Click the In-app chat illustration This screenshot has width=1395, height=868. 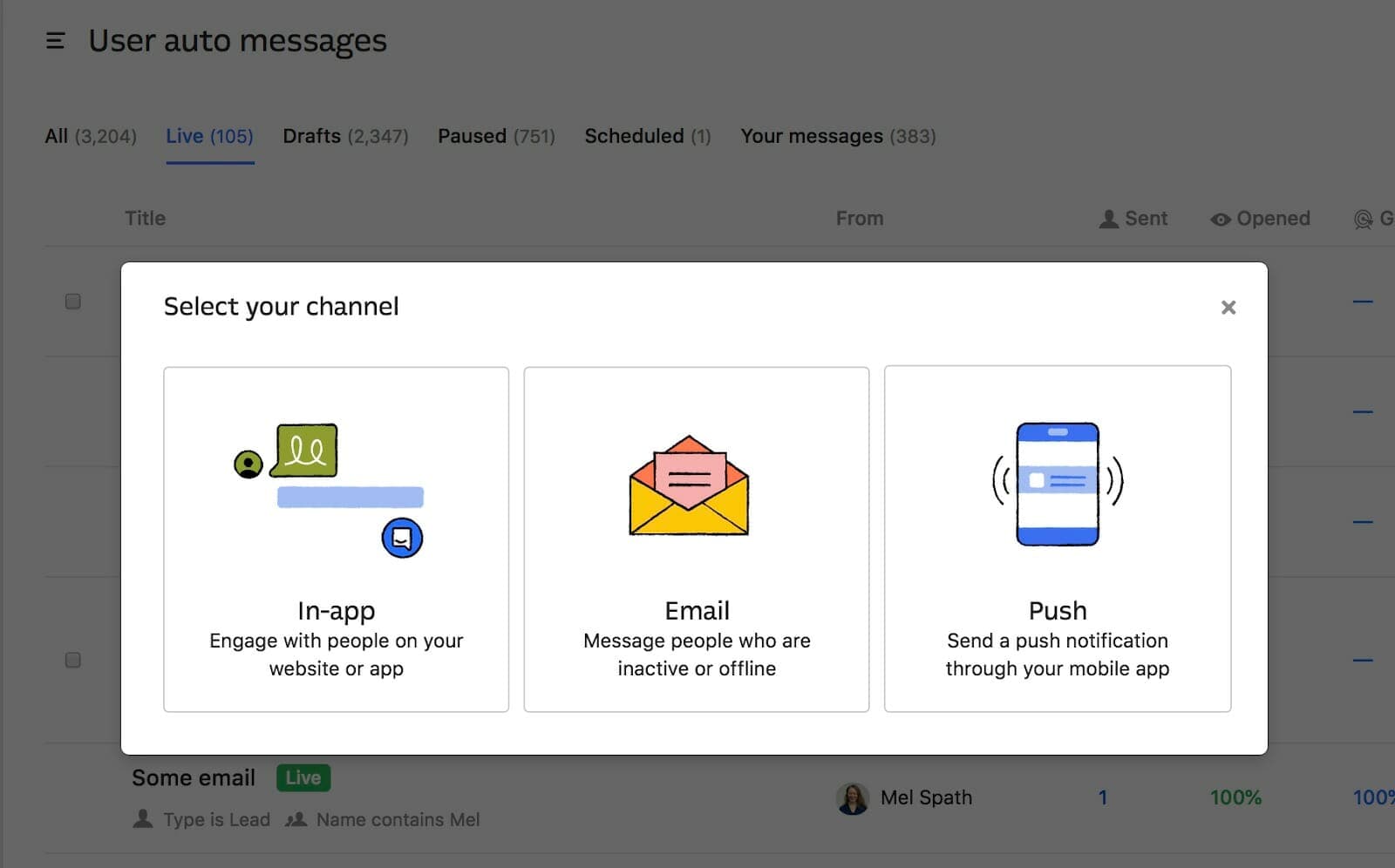click(x=330, y=491)
